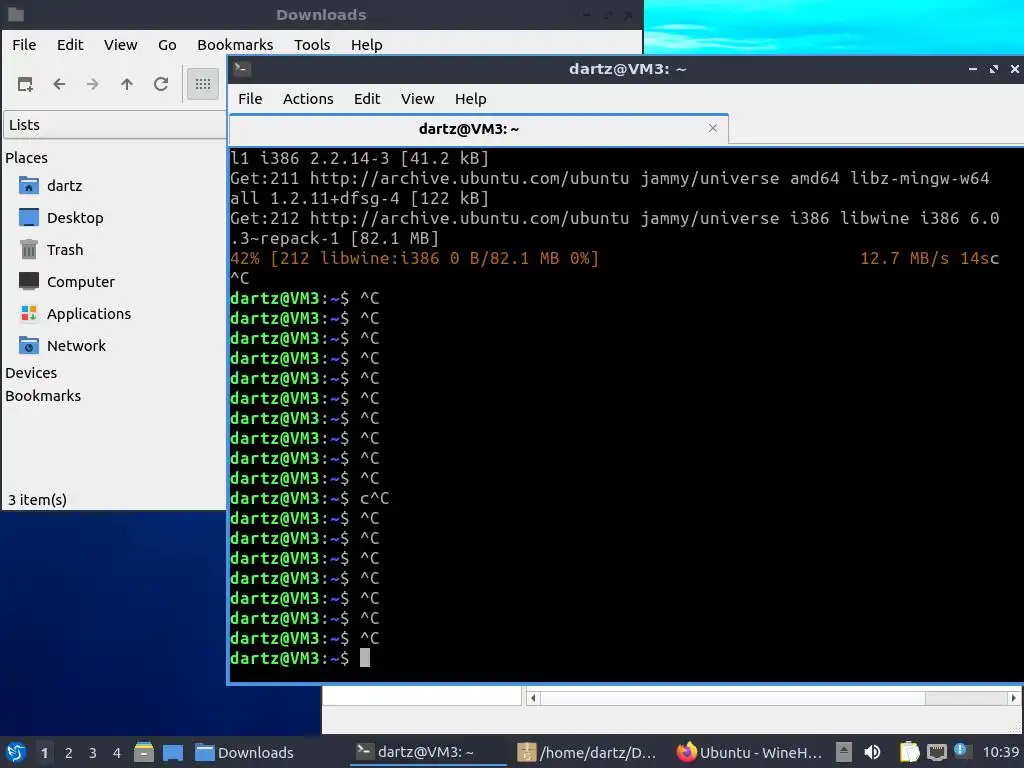Open the terminal Edit menu
The image size is (1024, 768).
click(x=366, y=99)
